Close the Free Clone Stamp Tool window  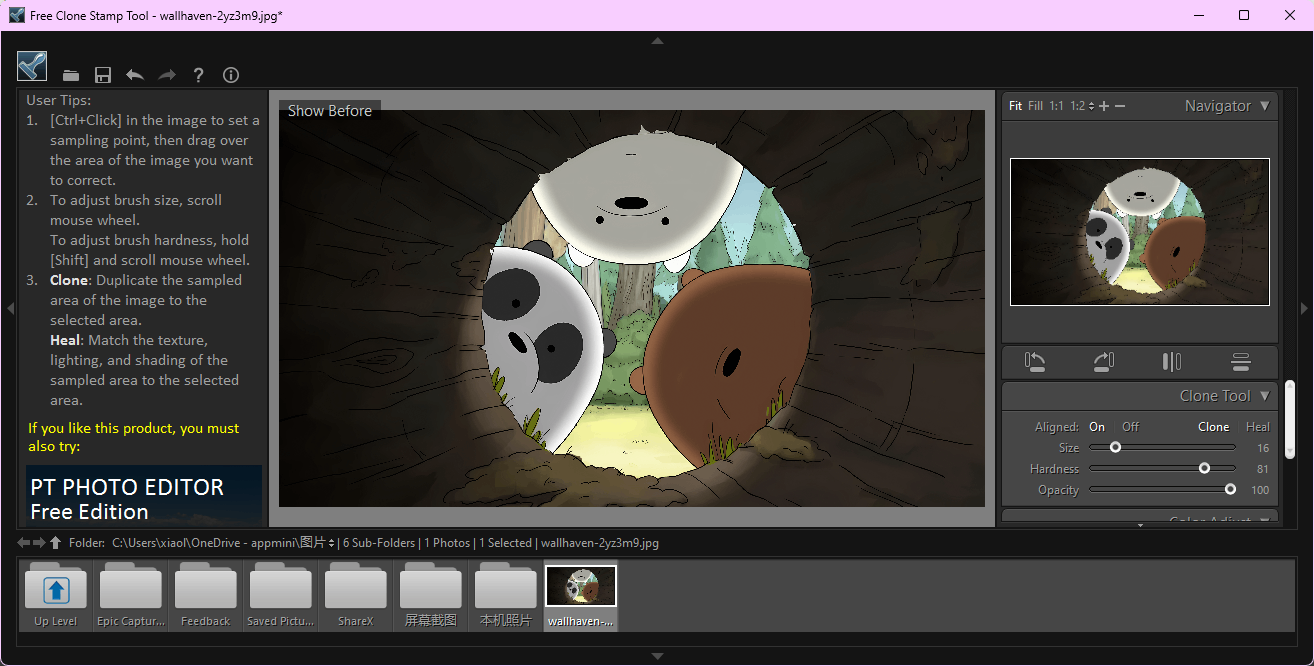[x=1290, y=15]
